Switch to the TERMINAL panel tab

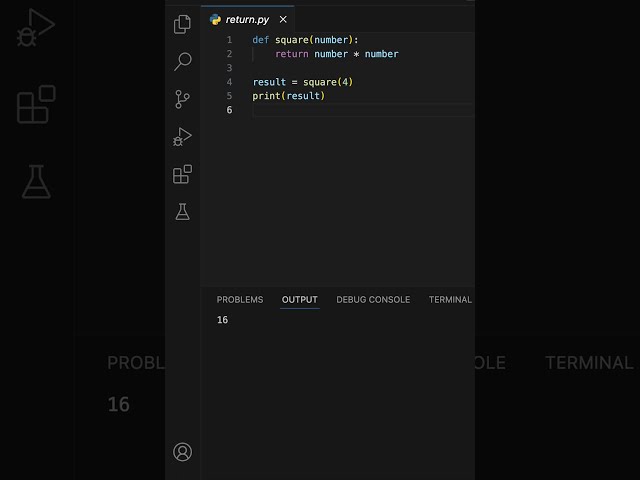pyautogui.click(x=450, y=300)
